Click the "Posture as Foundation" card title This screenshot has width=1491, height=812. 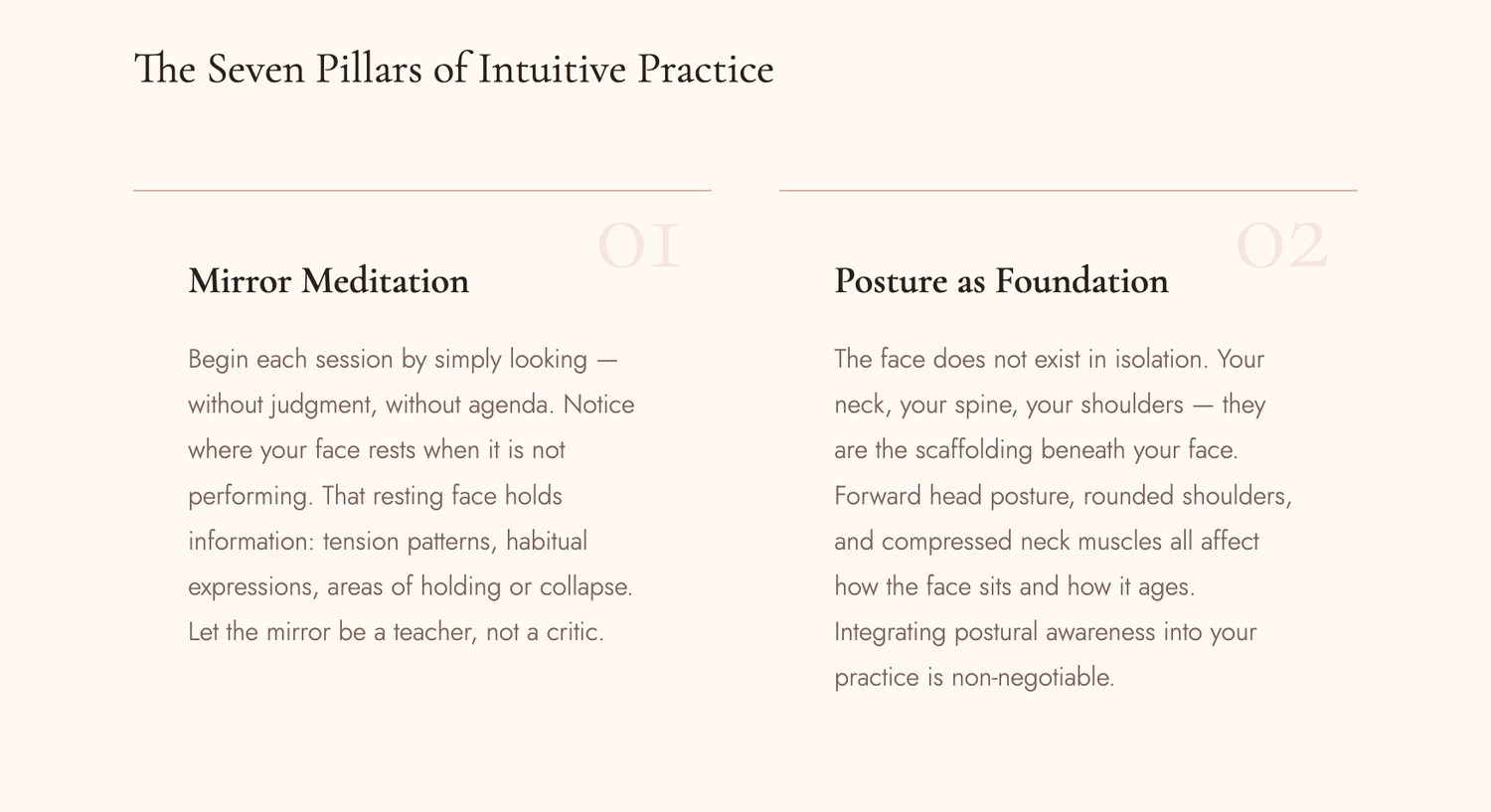tap(1001, 281)
